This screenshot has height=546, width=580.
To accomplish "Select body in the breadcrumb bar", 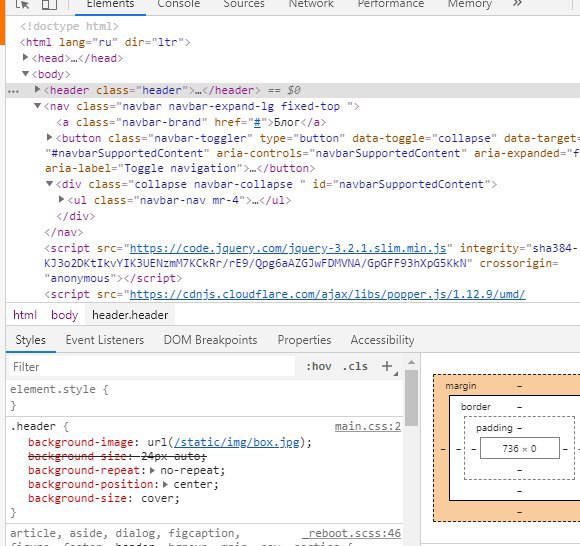I will click(x=65, y=315).
